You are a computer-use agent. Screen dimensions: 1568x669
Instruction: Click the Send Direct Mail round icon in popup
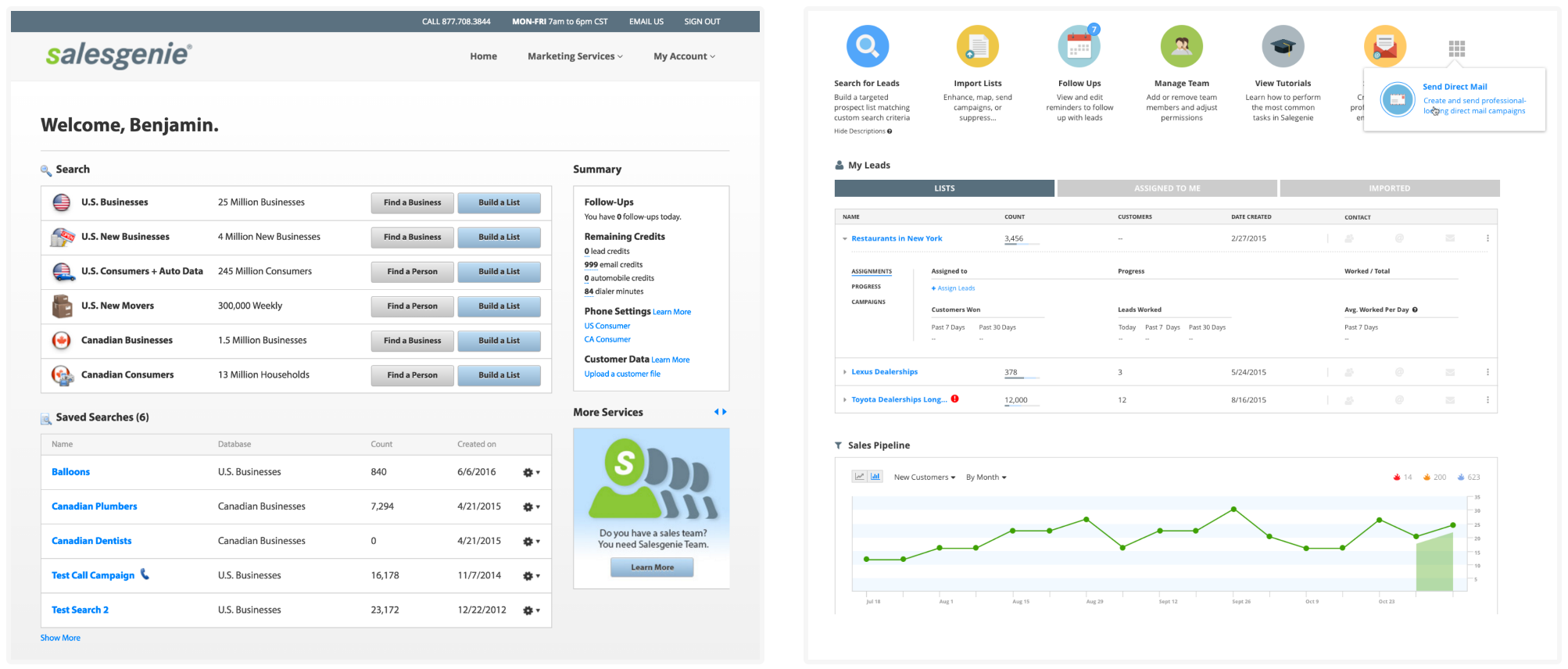(x=1398, y=99)
